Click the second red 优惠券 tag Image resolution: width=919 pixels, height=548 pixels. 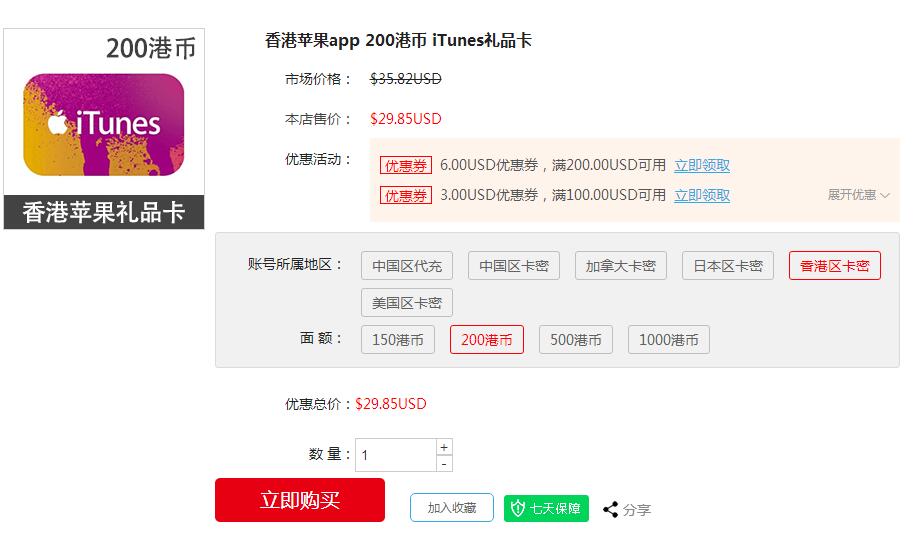pyautogui.click(x=406, y=195)
